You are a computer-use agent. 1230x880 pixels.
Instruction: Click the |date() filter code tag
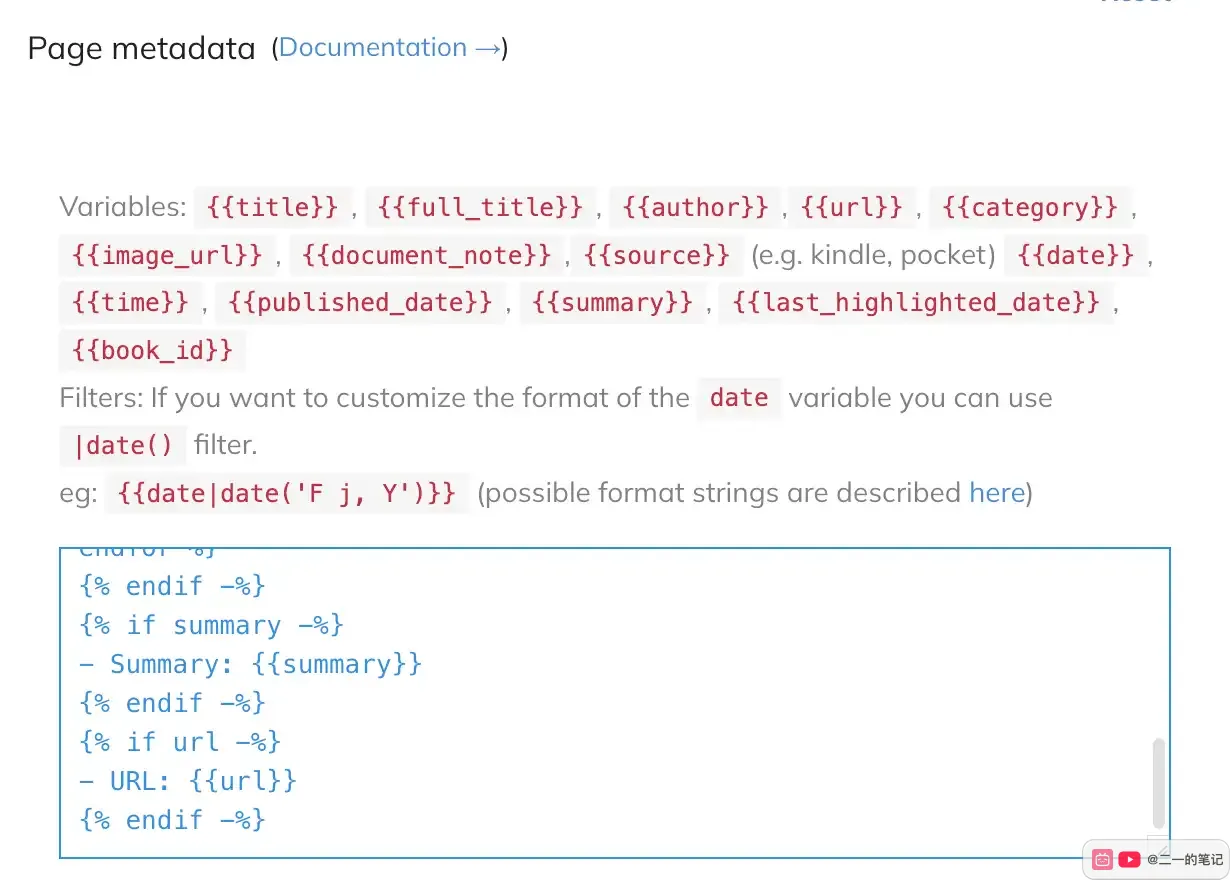pos(123,445)
